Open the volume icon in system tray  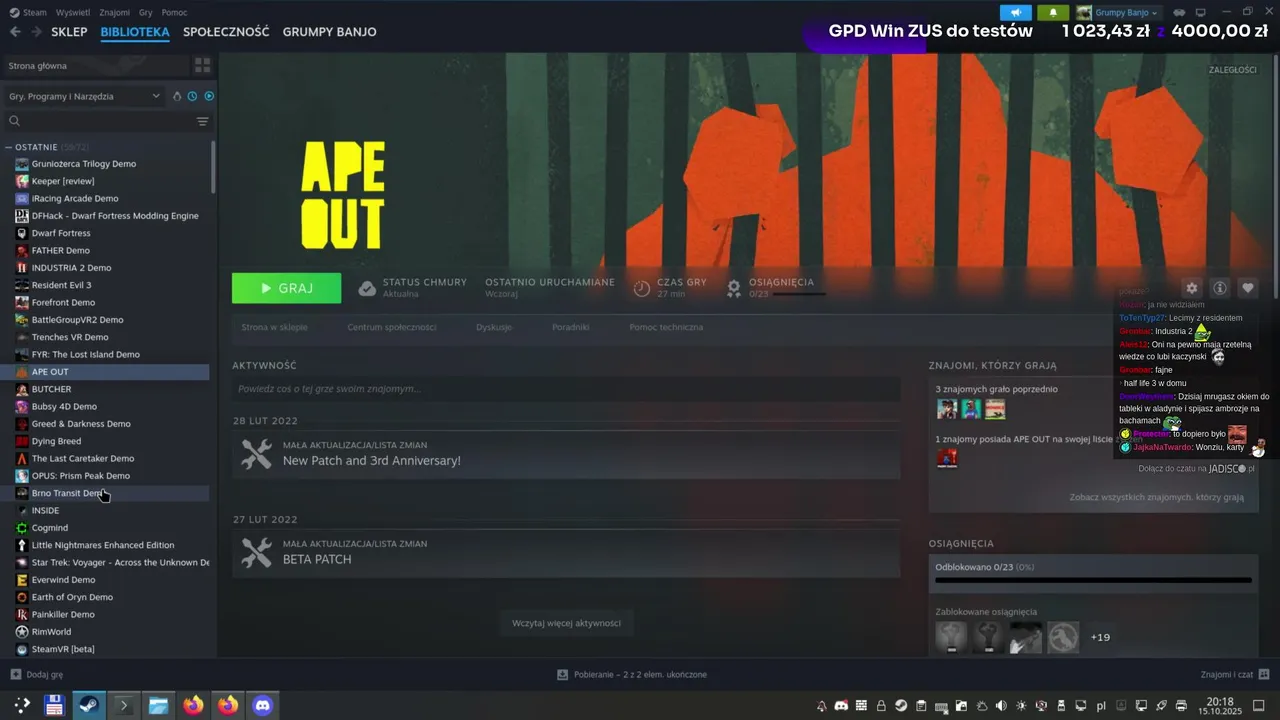(x=1001, y=706)
